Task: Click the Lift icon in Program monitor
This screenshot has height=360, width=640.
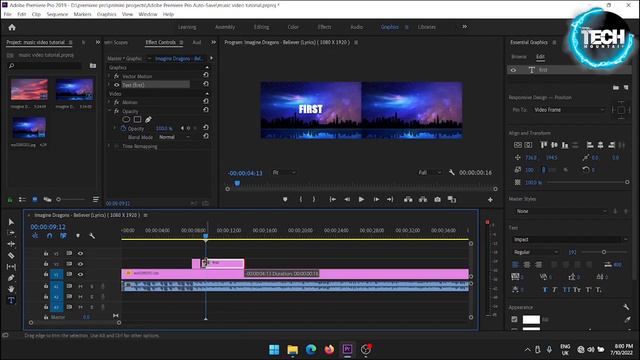Action: [x=408, y=200]
